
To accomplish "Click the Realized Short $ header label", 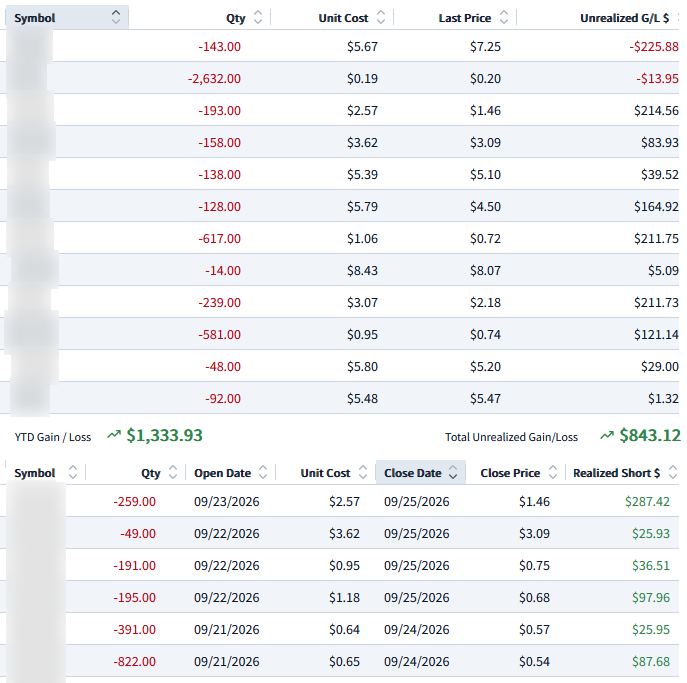I will 616,473.
